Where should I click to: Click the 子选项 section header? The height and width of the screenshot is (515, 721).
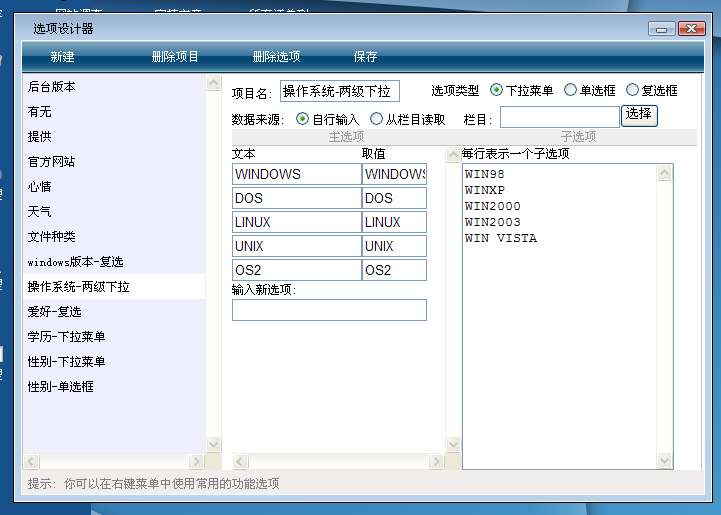coord(578,137)
